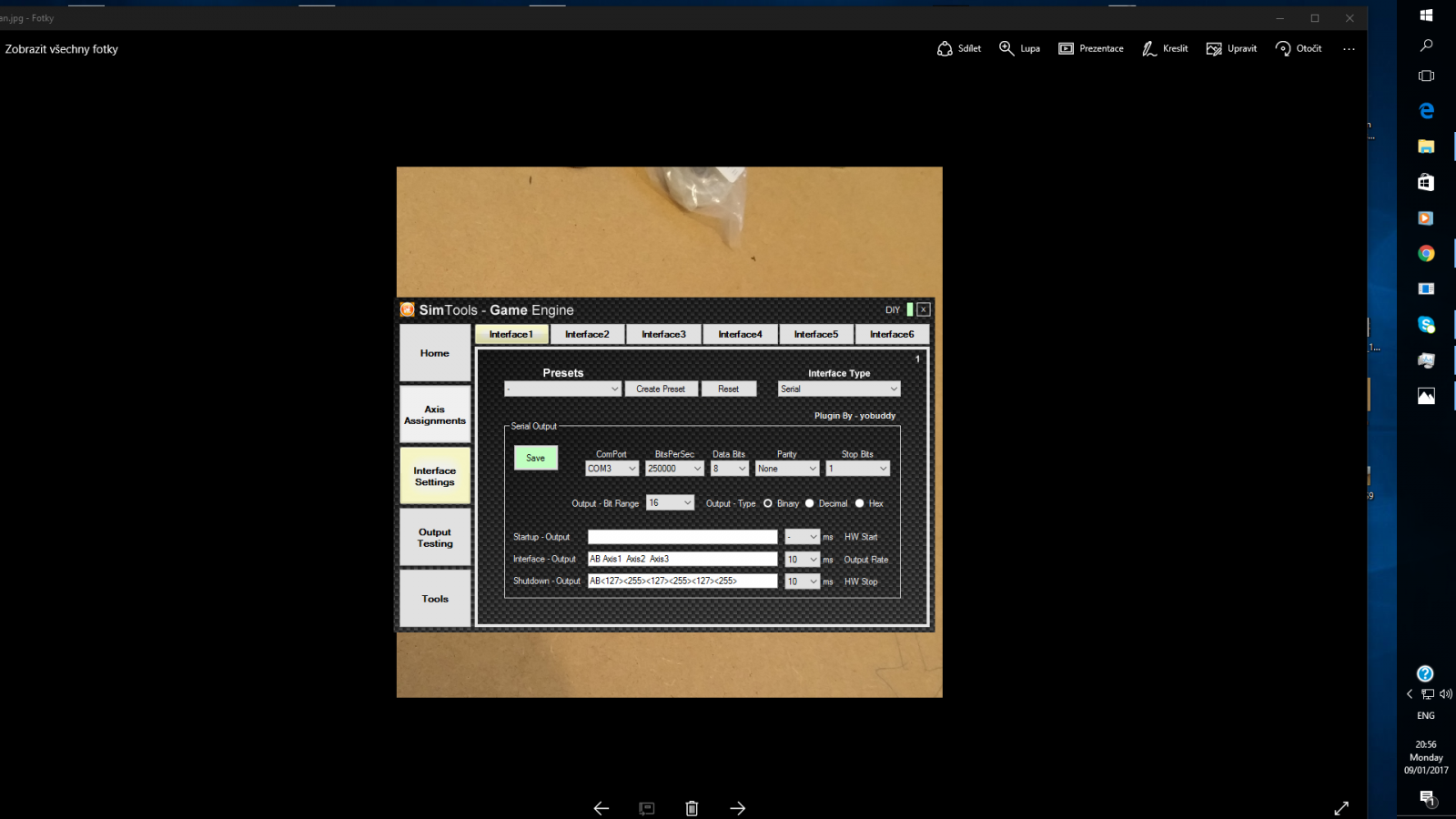Open the ComPort COM3 dropdown
The width and height of the screenshot is (1456, 819).
(x=612, y=469)
